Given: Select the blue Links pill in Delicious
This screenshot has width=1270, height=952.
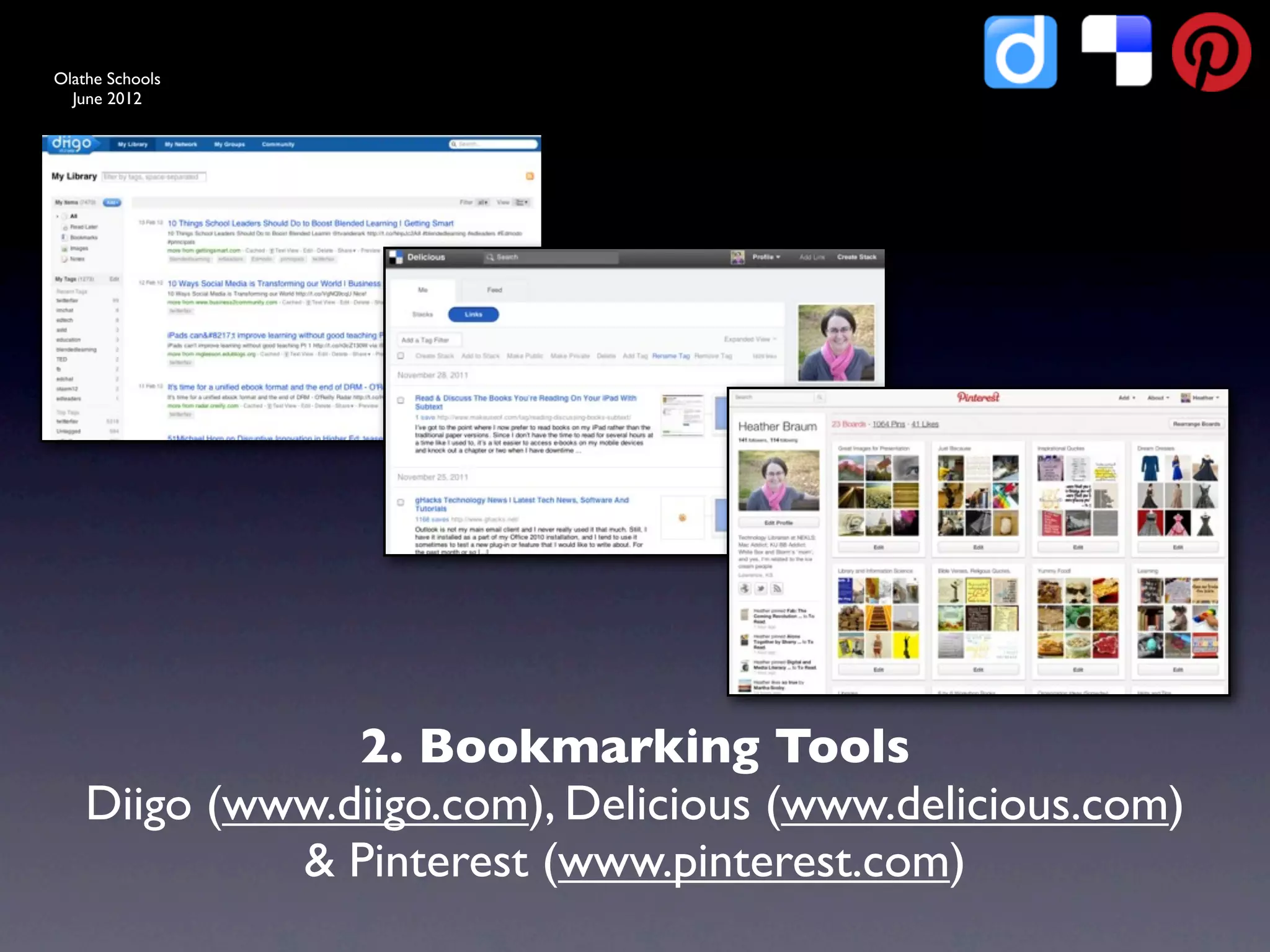Looking at the screenshot, I should (473, 314).
